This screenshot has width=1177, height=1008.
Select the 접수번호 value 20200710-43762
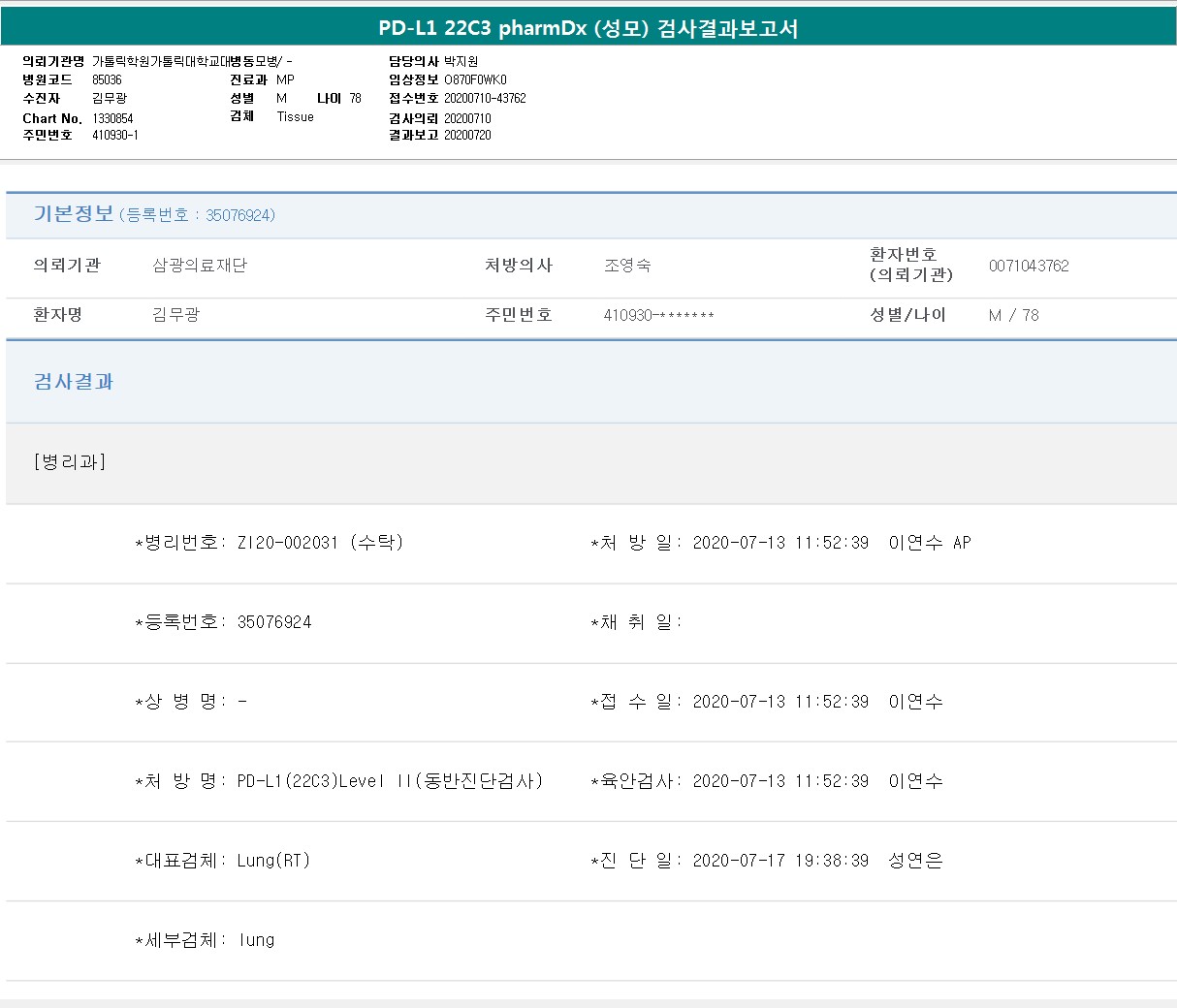(x=485, y=98)
